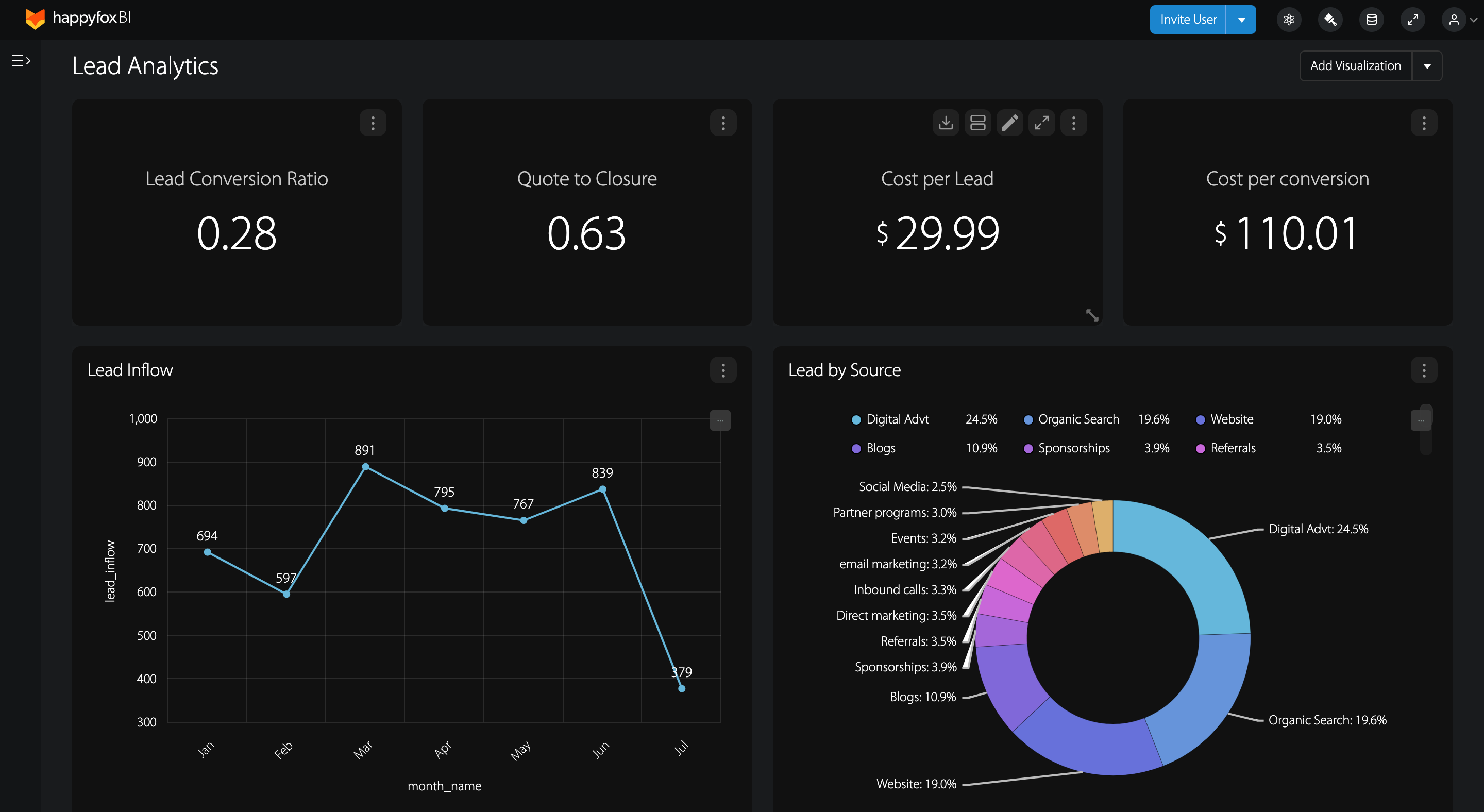Click the 'Sponsorships: 3.9%' chart label
Viewport: 1484px width, 812px height.
(x=906, y=667)
